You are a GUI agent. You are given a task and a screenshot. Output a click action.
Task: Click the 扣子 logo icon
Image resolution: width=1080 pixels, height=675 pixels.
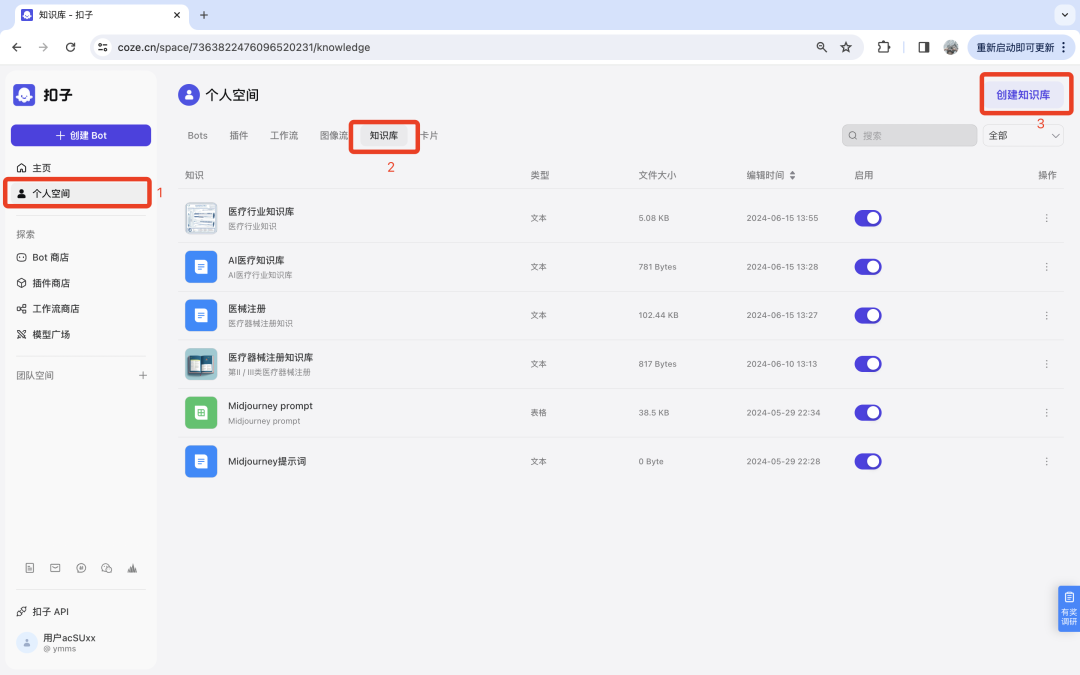[24, 95]
